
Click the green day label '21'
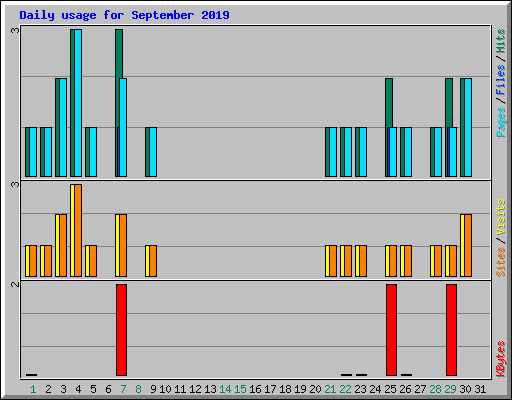point(330,389)
